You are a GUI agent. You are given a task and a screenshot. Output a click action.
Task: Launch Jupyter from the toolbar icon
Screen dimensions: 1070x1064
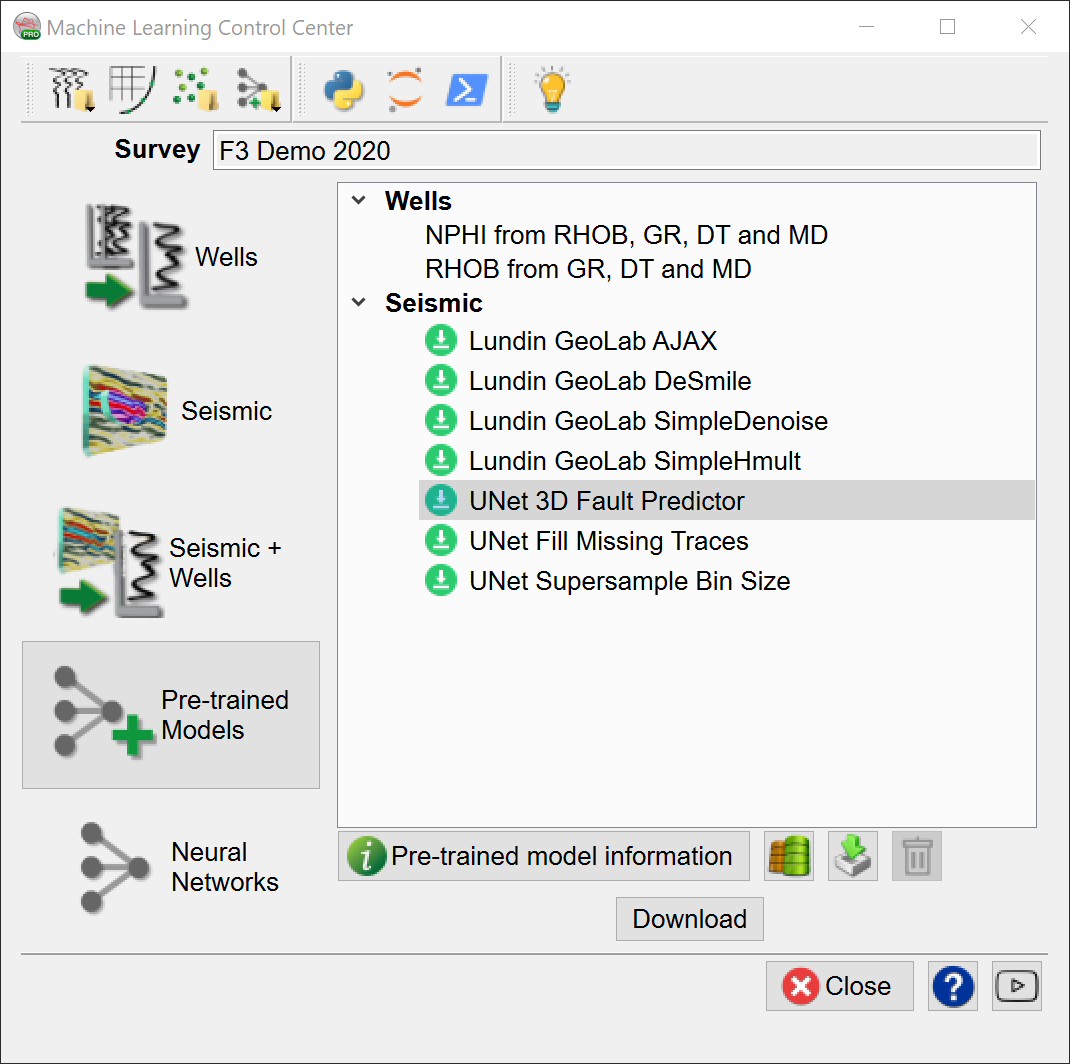tap(405, 90)
